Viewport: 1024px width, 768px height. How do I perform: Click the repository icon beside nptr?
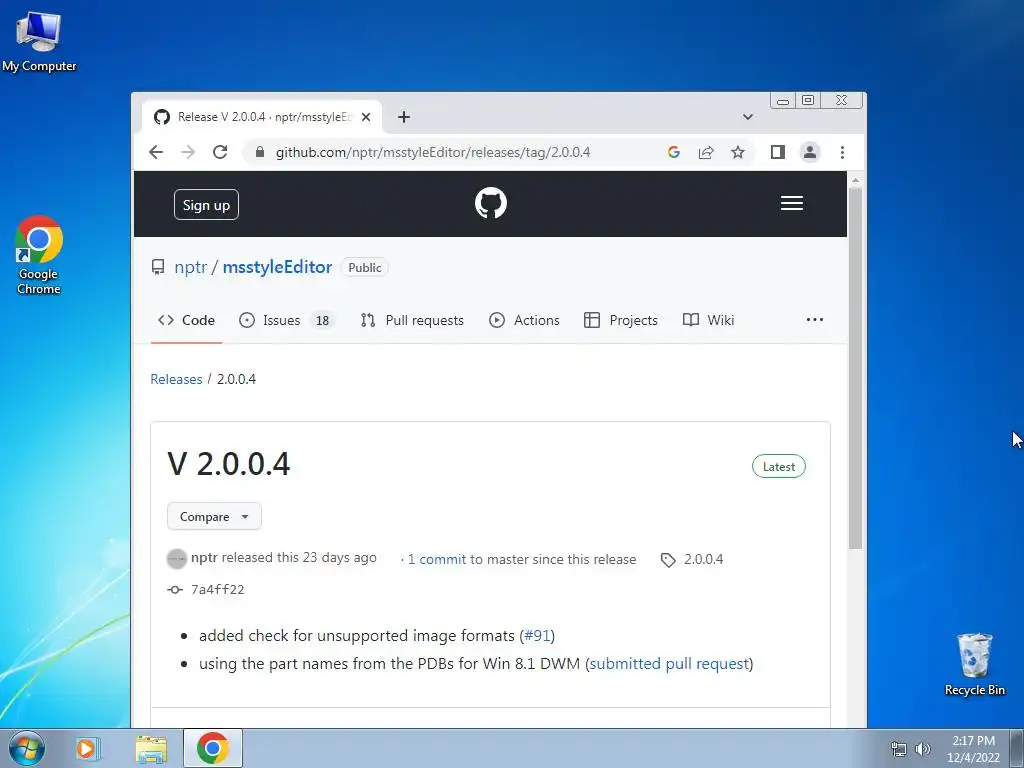click(158, 267)
